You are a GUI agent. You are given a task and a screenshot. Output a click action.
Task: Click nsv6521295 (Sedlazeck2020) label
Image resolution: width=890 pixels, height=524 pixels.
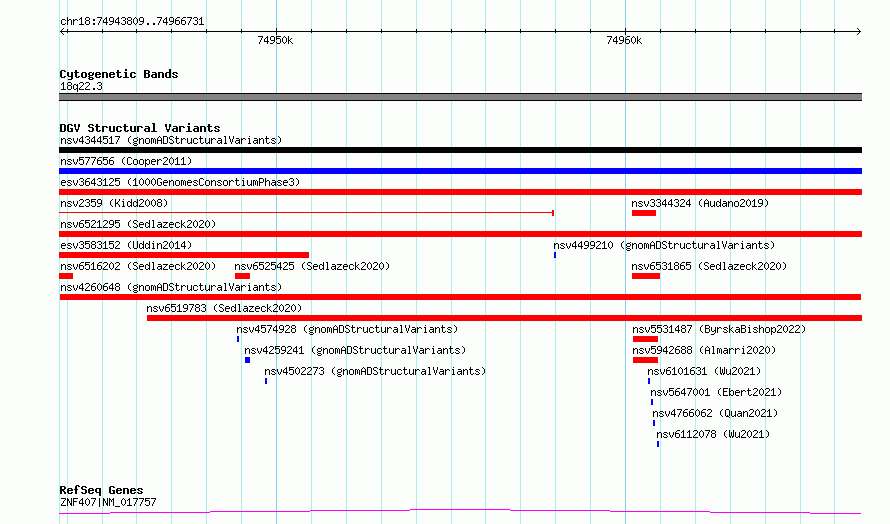coord(138,224)
